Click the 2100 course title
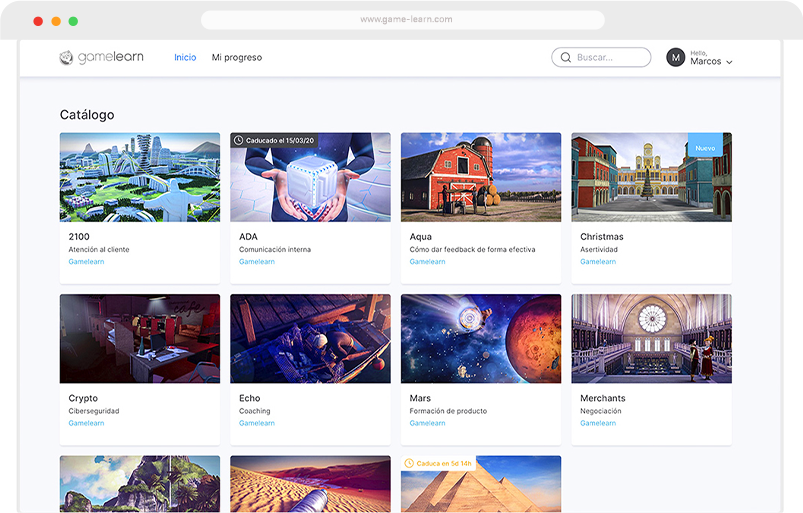 pos(79,237)
